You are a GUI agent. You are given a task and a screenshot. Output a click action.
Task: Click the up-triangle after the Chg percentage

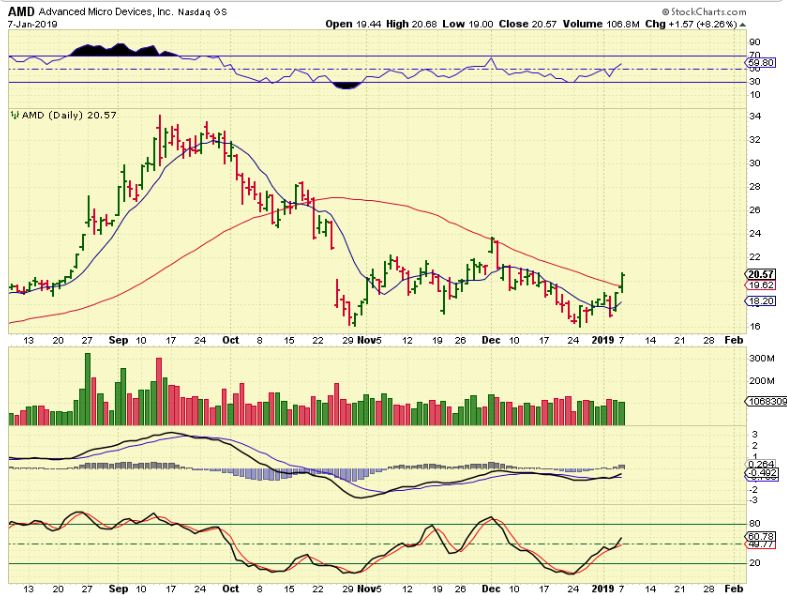(743, 25)
